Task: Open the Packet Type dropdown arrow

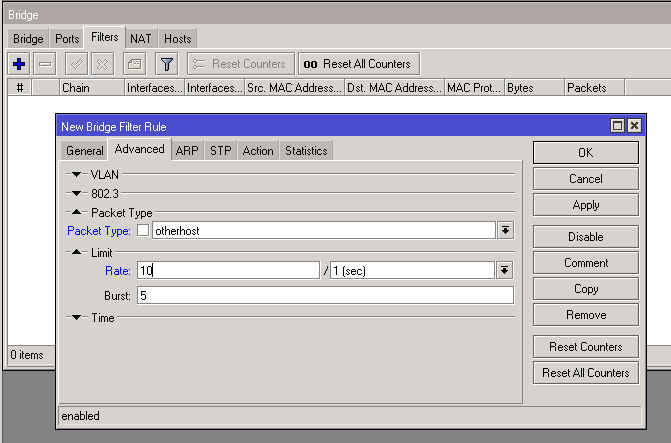Action: click(x=505, y=231)
